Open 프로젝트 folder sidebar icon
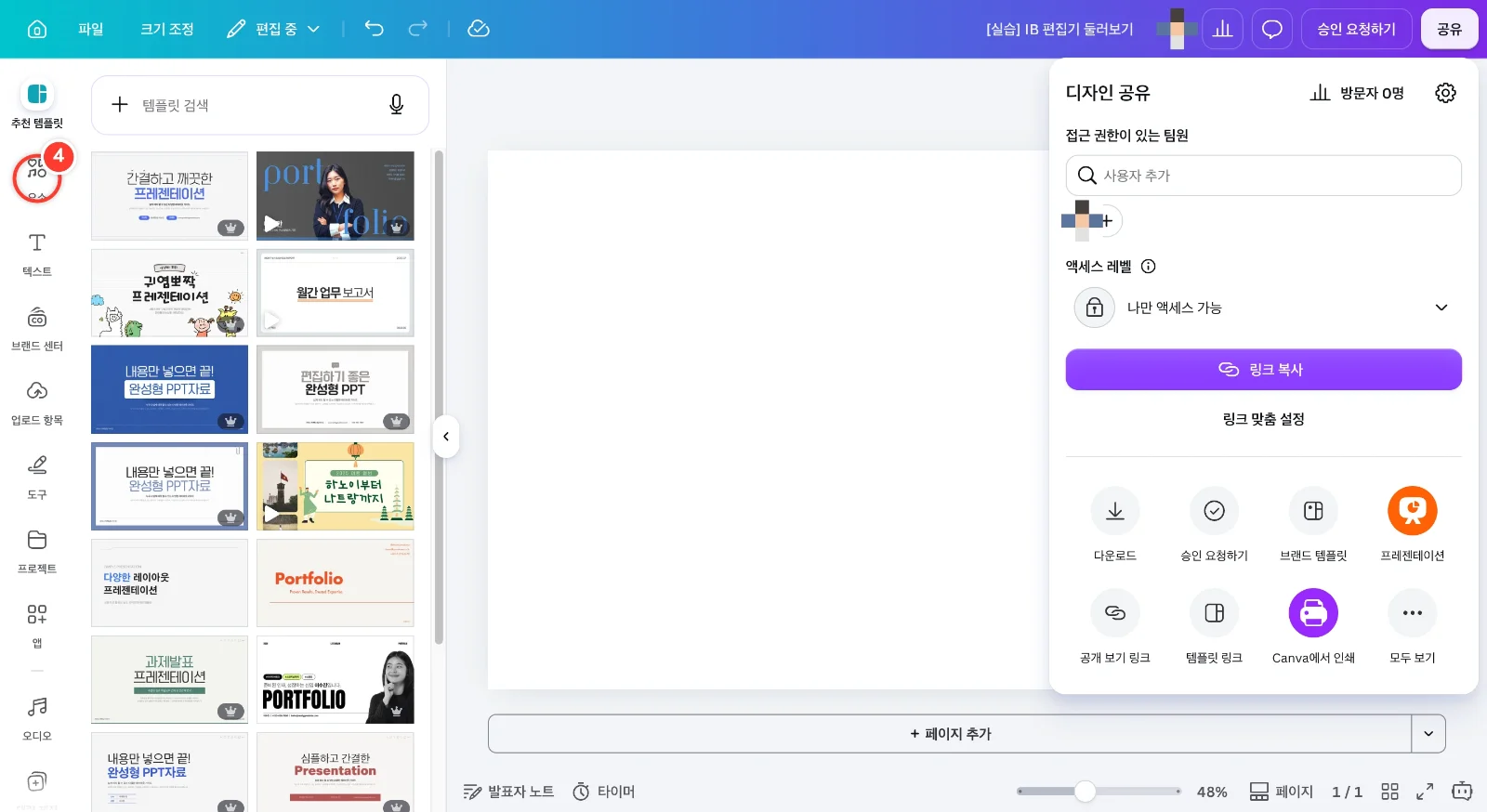Screen dimensions: 1487x812 point(37,552)
